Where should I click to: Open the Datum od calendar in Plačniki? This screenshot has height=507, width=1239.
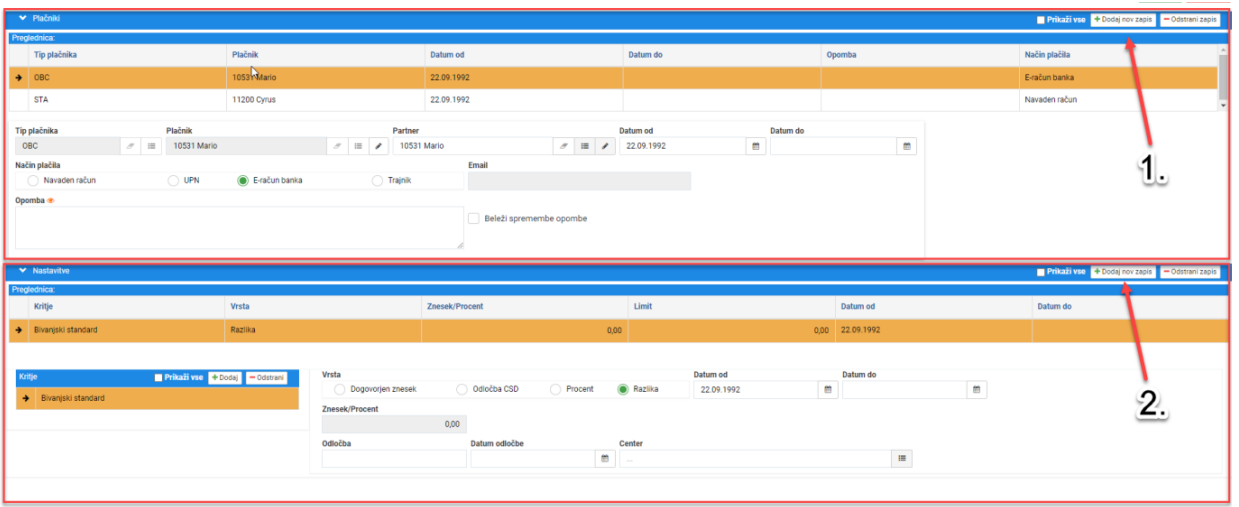(x=755, y=146)
